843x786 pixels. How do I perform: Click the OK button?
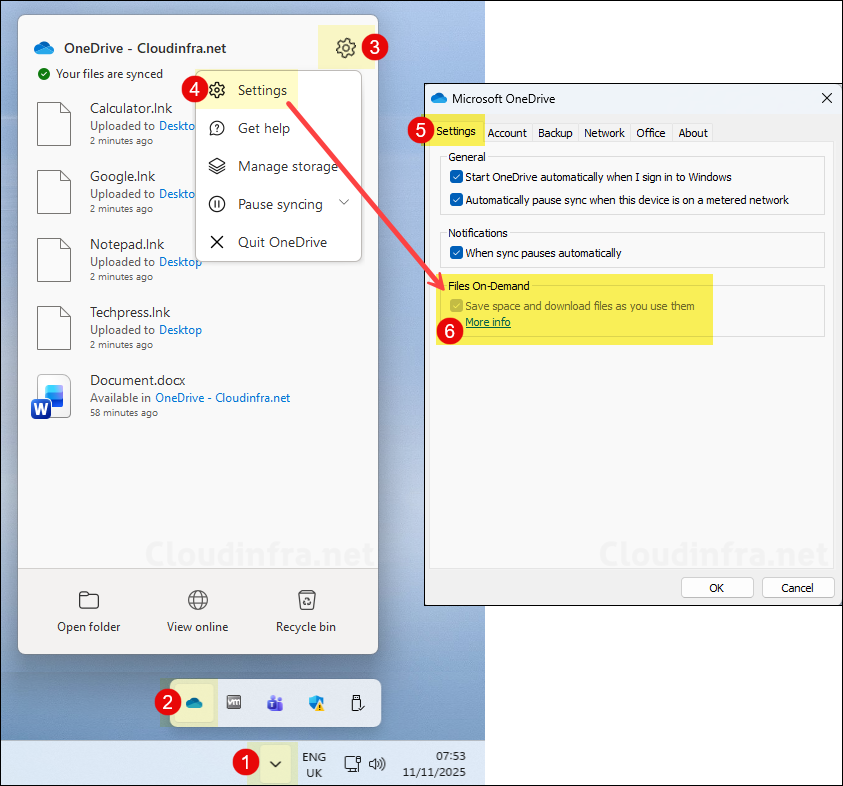click(x=717, y=587)
